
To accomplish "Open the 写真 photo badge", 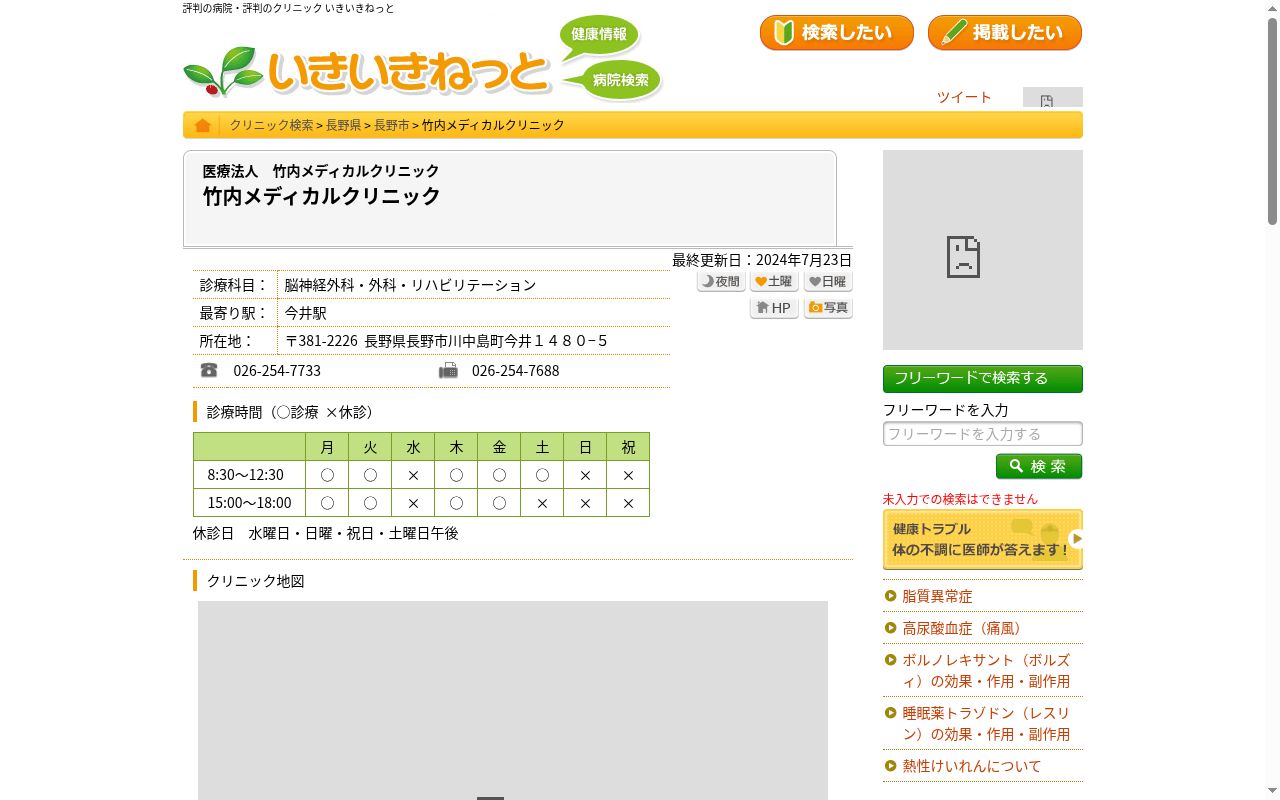I will point(828,308).
